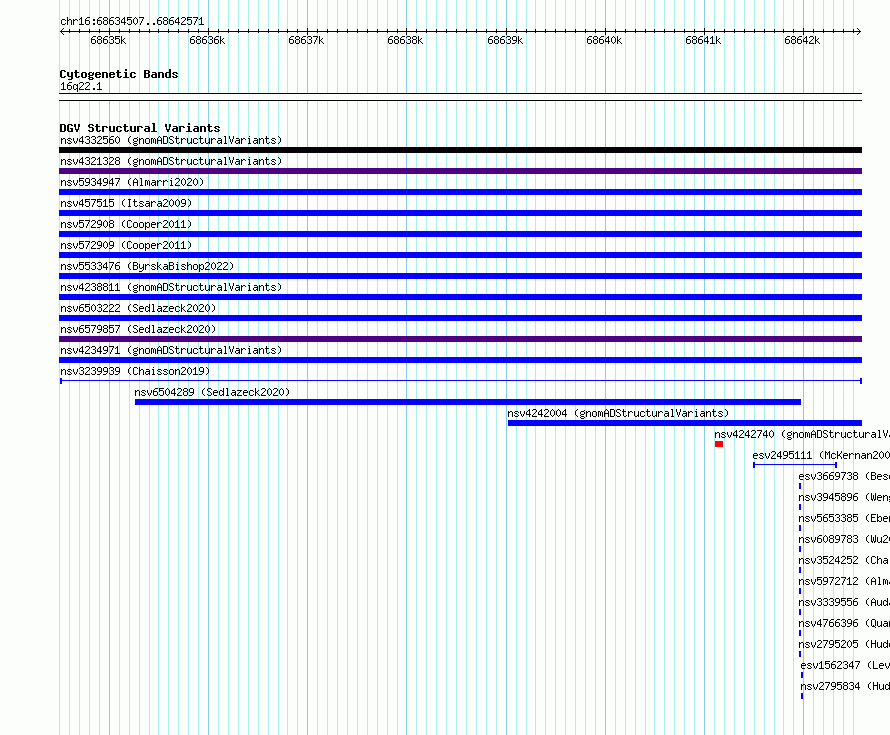Click the nsv5533476 blue variant bar

[460, 276]
